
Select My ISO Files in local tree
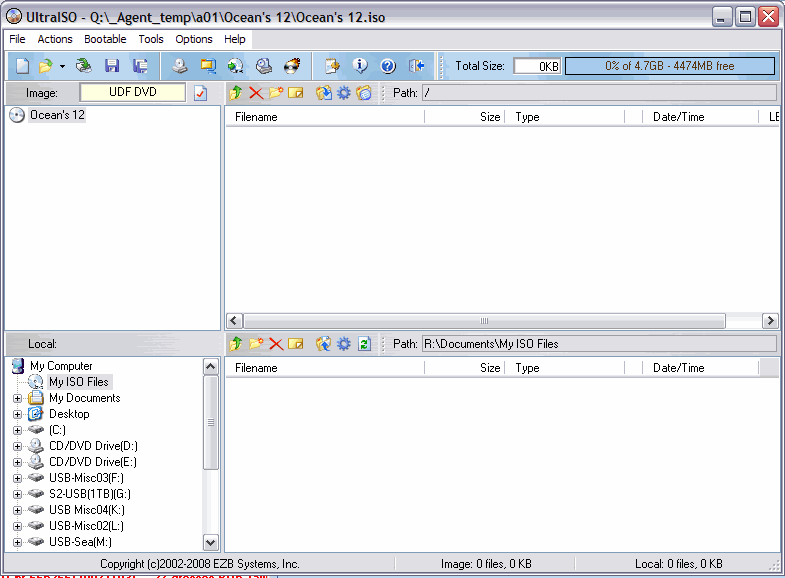tap(79, 382)
